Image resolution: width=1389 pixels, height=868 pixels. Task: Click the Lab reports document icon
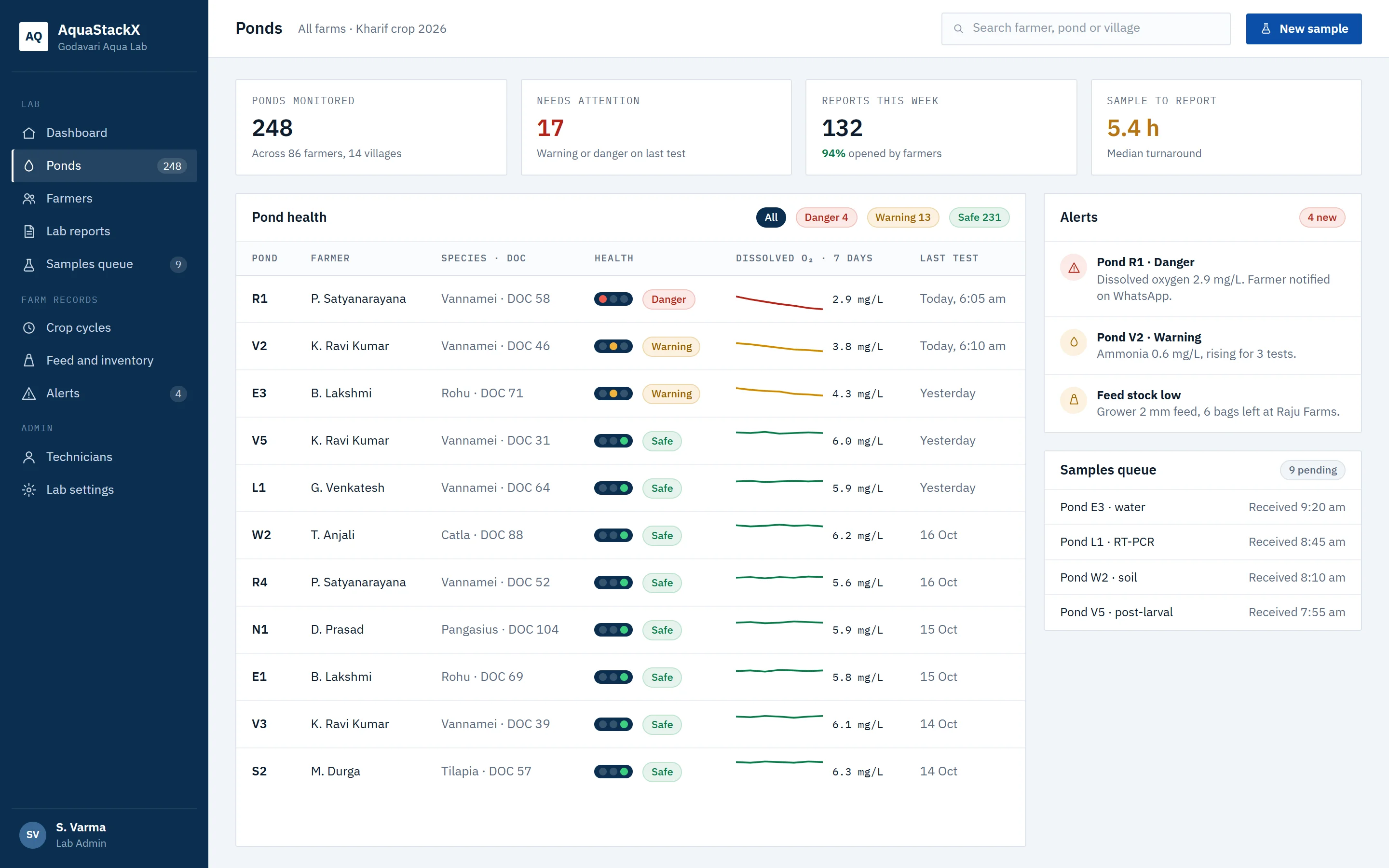29,231
